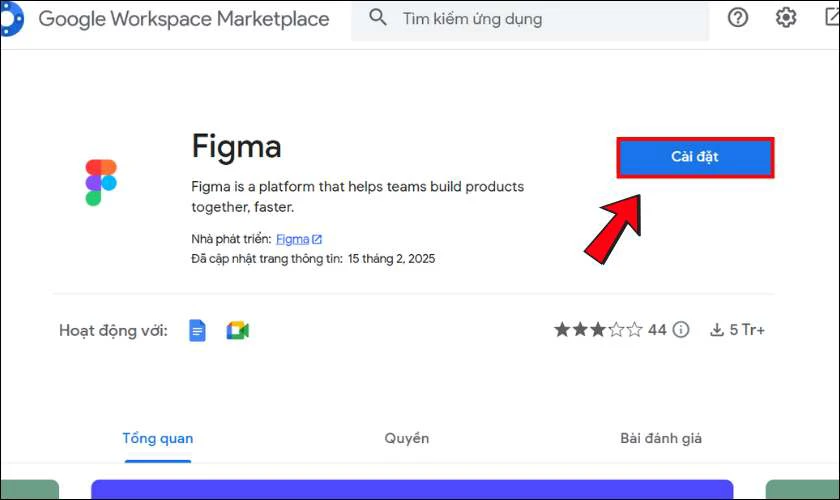This screenshot has height=500, width=840.
Task: Click Google Workspace Marketplace title text
Action: point(184,19)
